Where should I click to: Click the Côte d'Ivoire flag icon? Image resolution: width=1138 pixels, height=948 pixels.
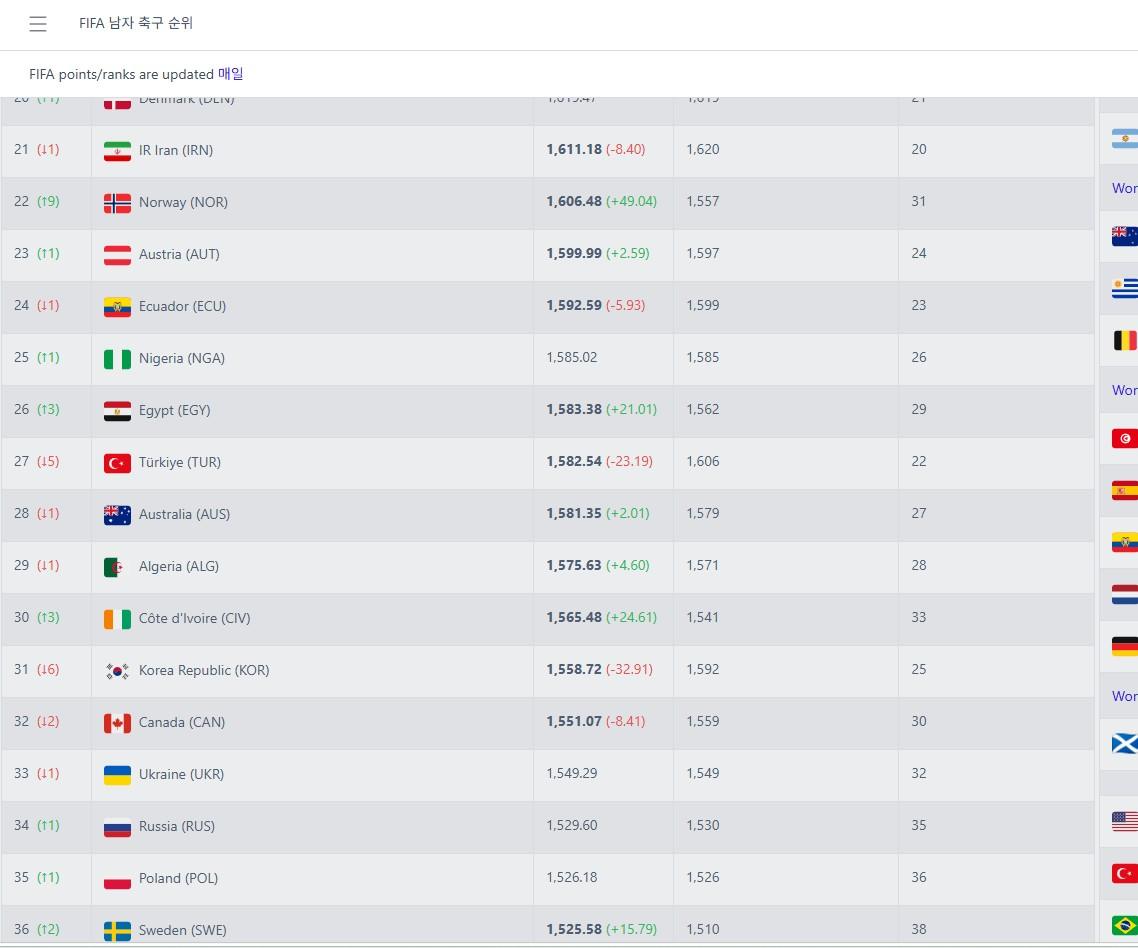pos(117,618)
